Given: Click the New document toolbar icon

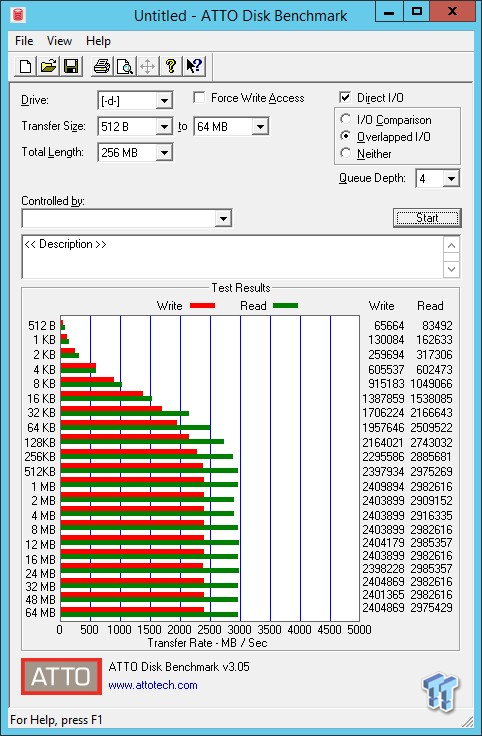Looking at the screenshot, I should [25, 66].
